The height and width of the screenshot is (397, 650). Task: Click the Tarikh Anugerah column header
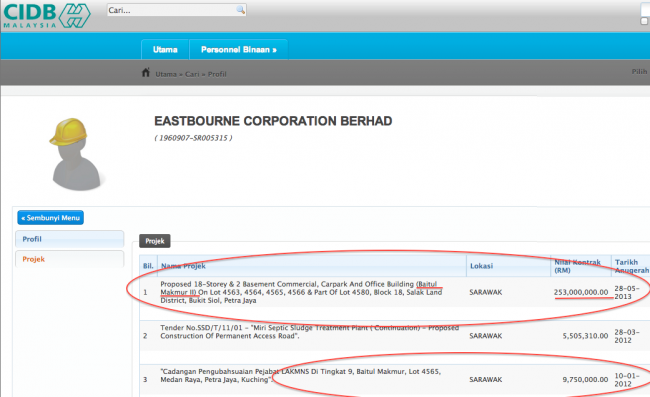[x=632, y=266]
